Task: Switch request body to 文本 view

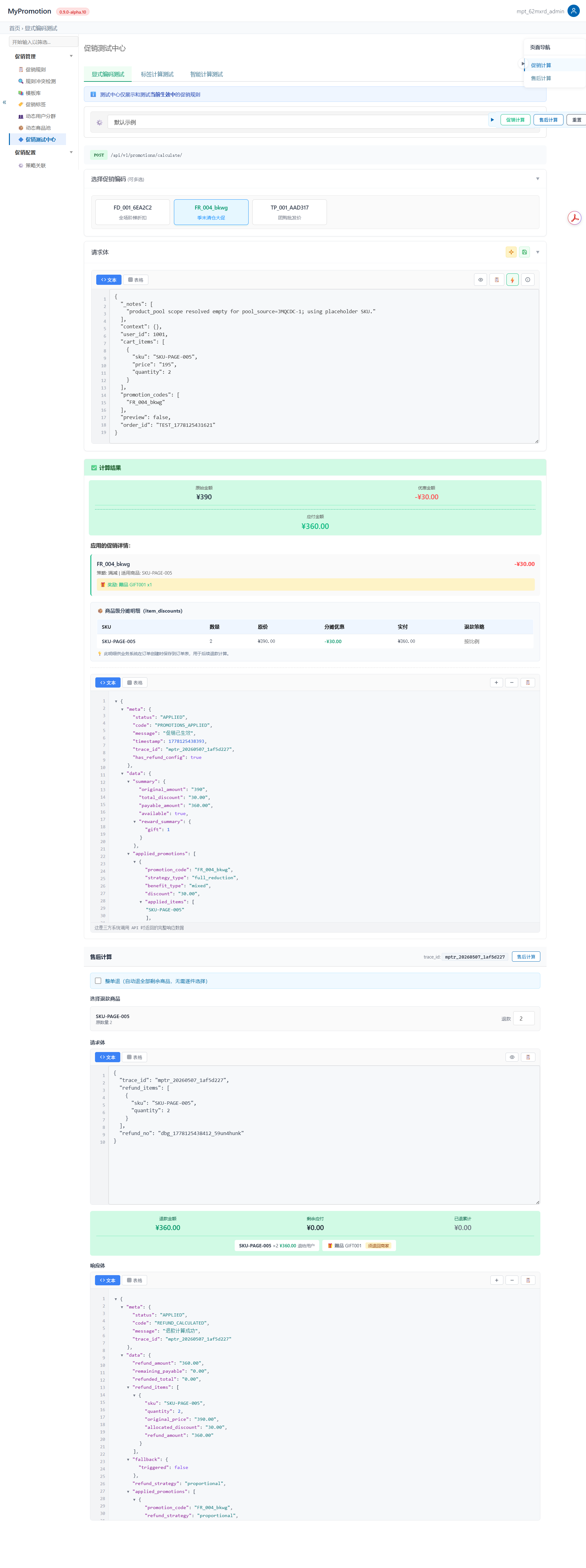Action: (x=109, y=280)
